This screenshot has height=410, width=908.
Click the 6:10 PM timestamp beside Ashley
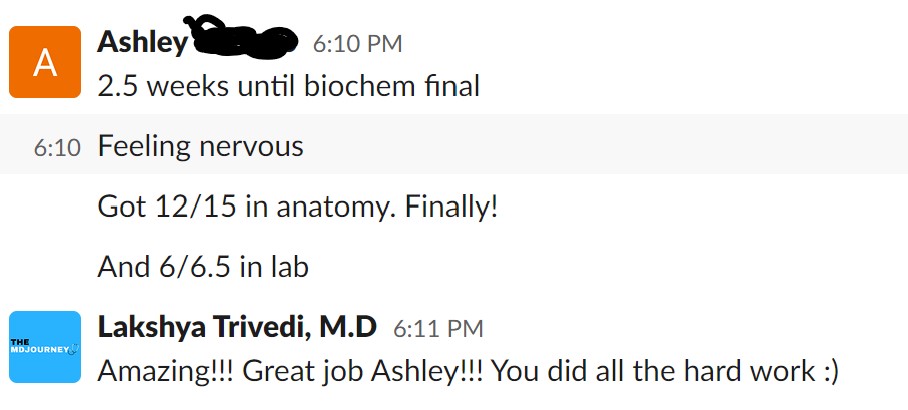[x=357, y=44]
